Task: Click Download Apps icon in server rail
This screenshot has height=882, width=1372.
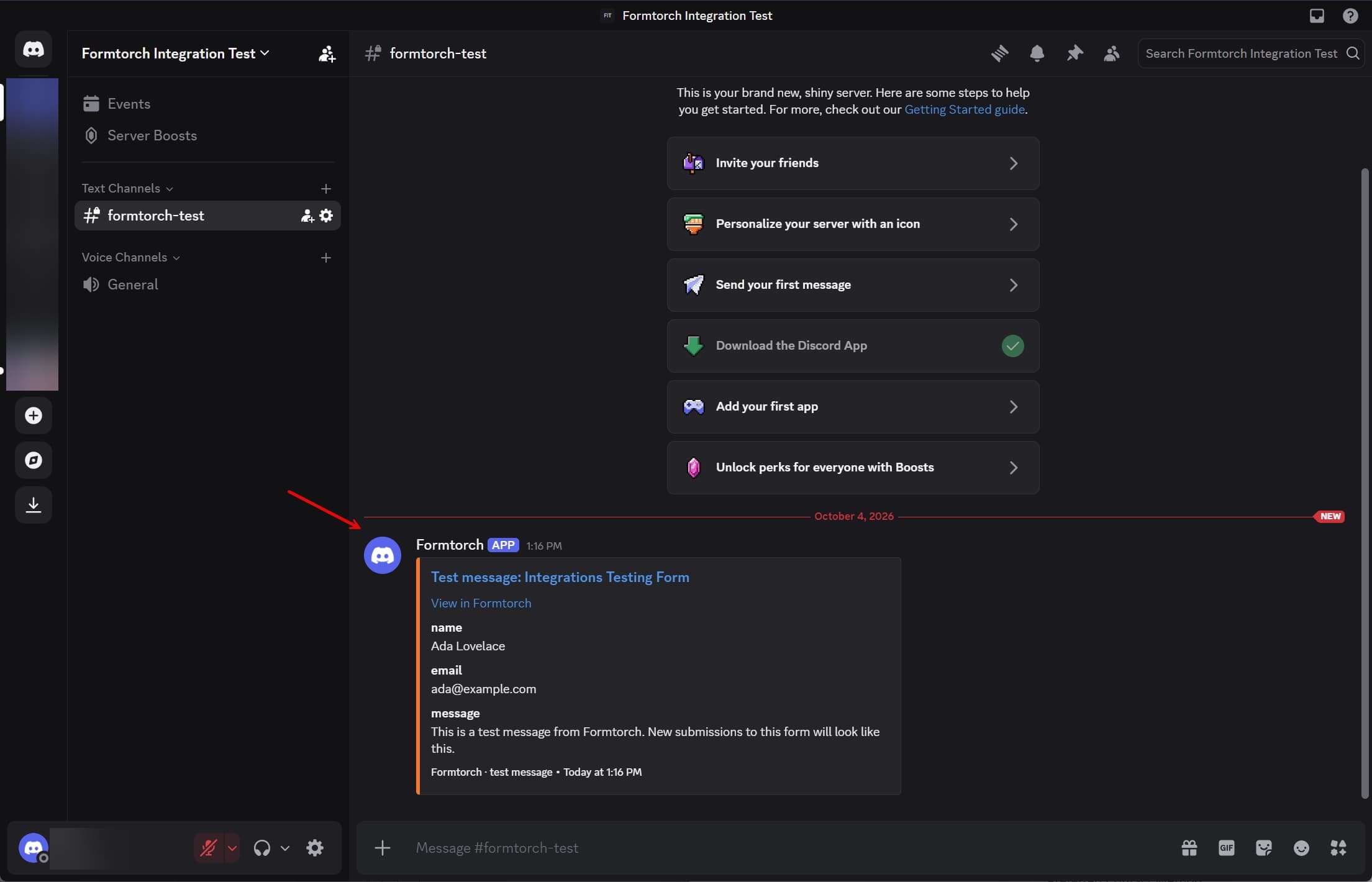Action: 34,505
